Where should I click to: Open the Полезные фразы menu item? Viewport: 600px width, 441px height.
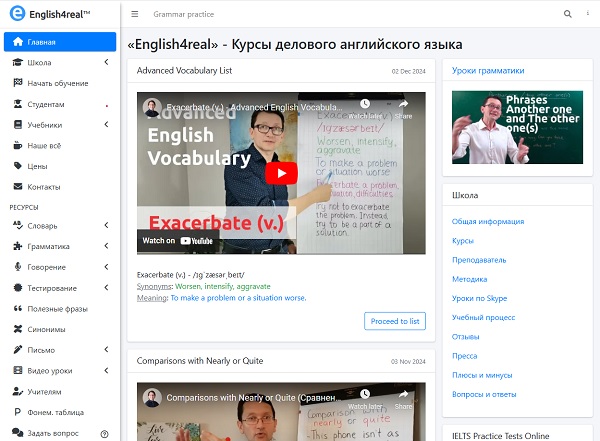[x=60, y=309]
